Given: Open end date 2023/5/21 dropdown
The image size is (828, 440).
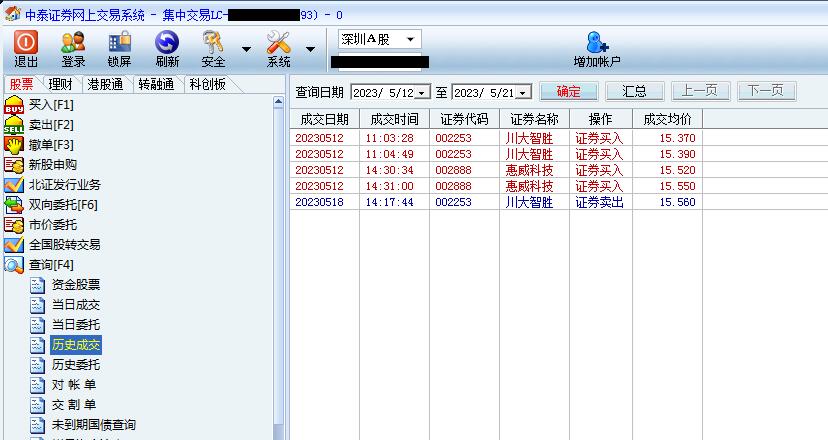Looking at the screenshot, I should [523, 93].
